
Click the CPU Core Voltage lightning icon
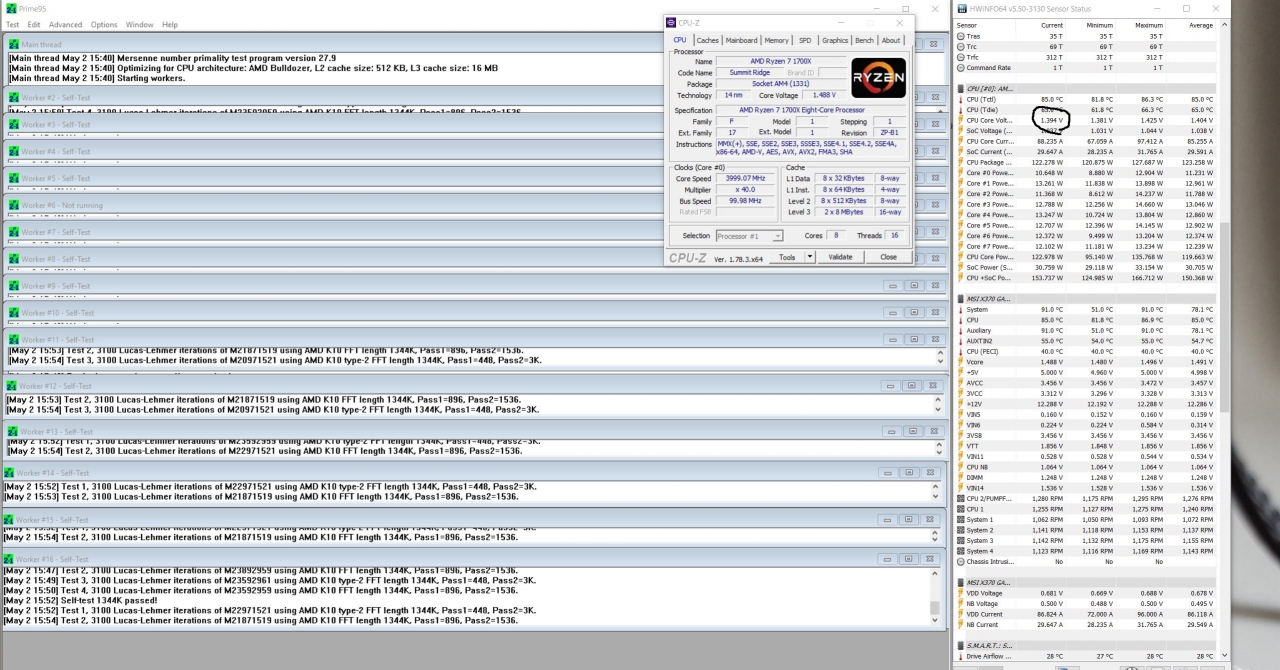(x=961, y=120)
